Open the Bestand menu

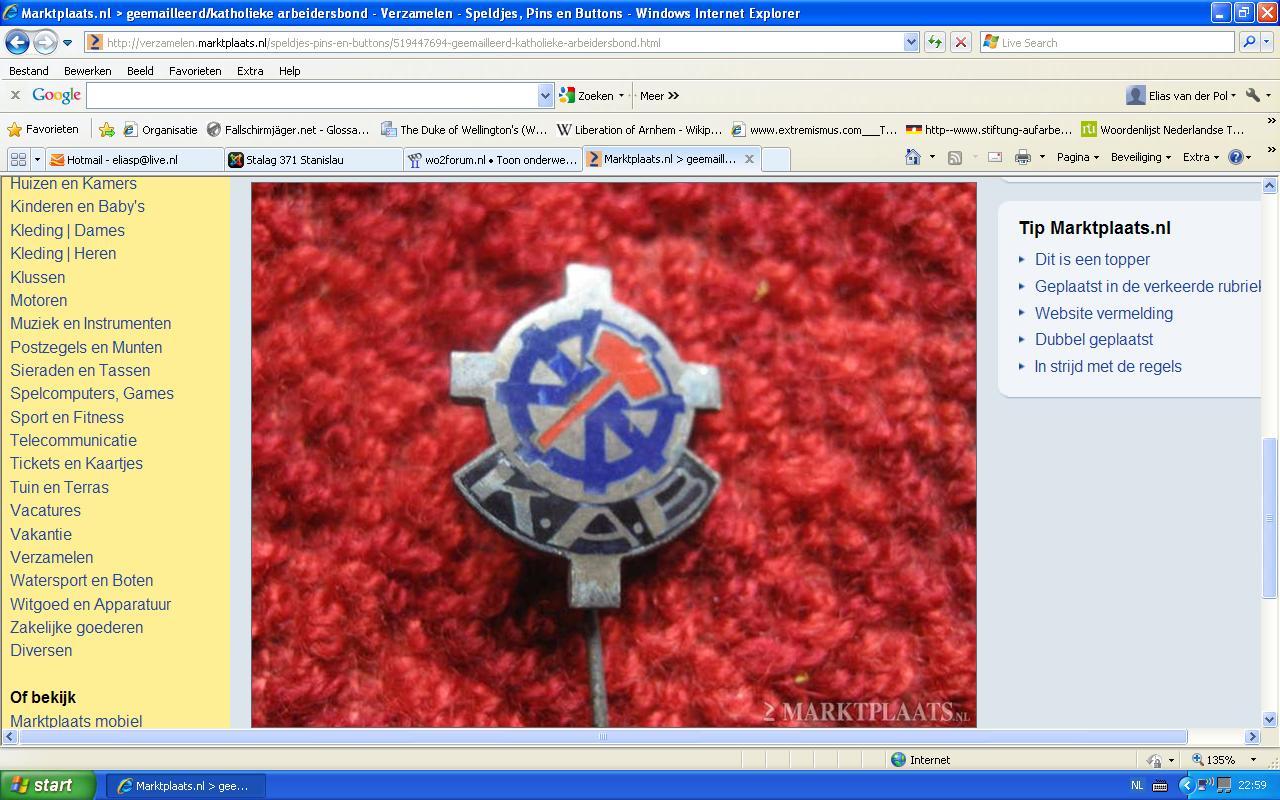click(x=29, y=71)
